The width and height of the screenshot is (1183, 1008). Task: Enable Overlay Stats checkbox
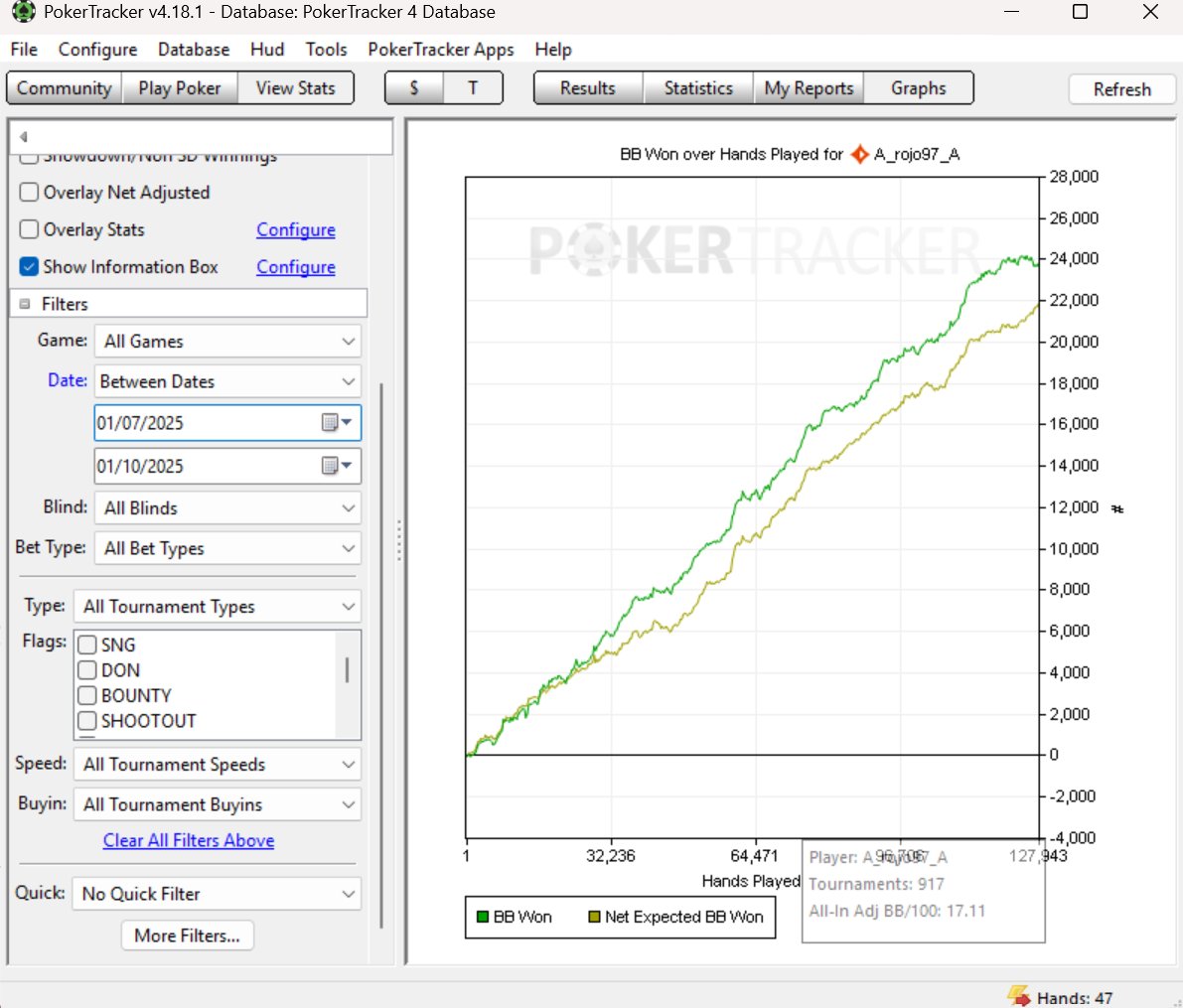[x=29, y=229]
